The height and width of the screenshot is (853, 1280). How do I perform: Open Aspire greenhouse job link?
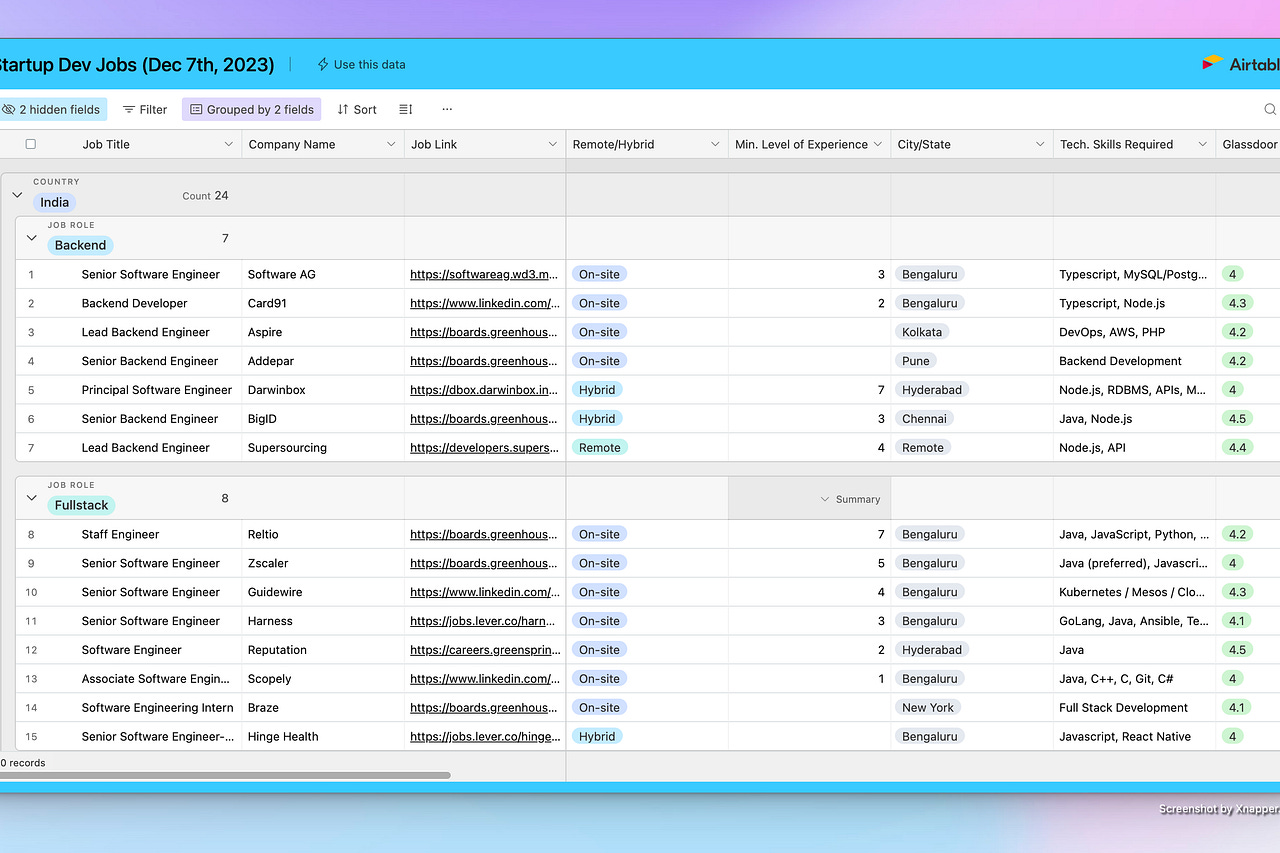(x=484, y=332)
